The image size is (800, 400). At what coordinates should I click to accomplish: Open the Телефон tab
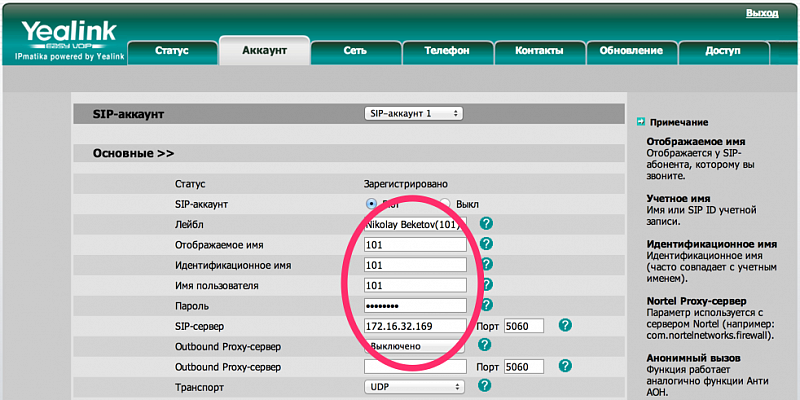tap(447, 51)
